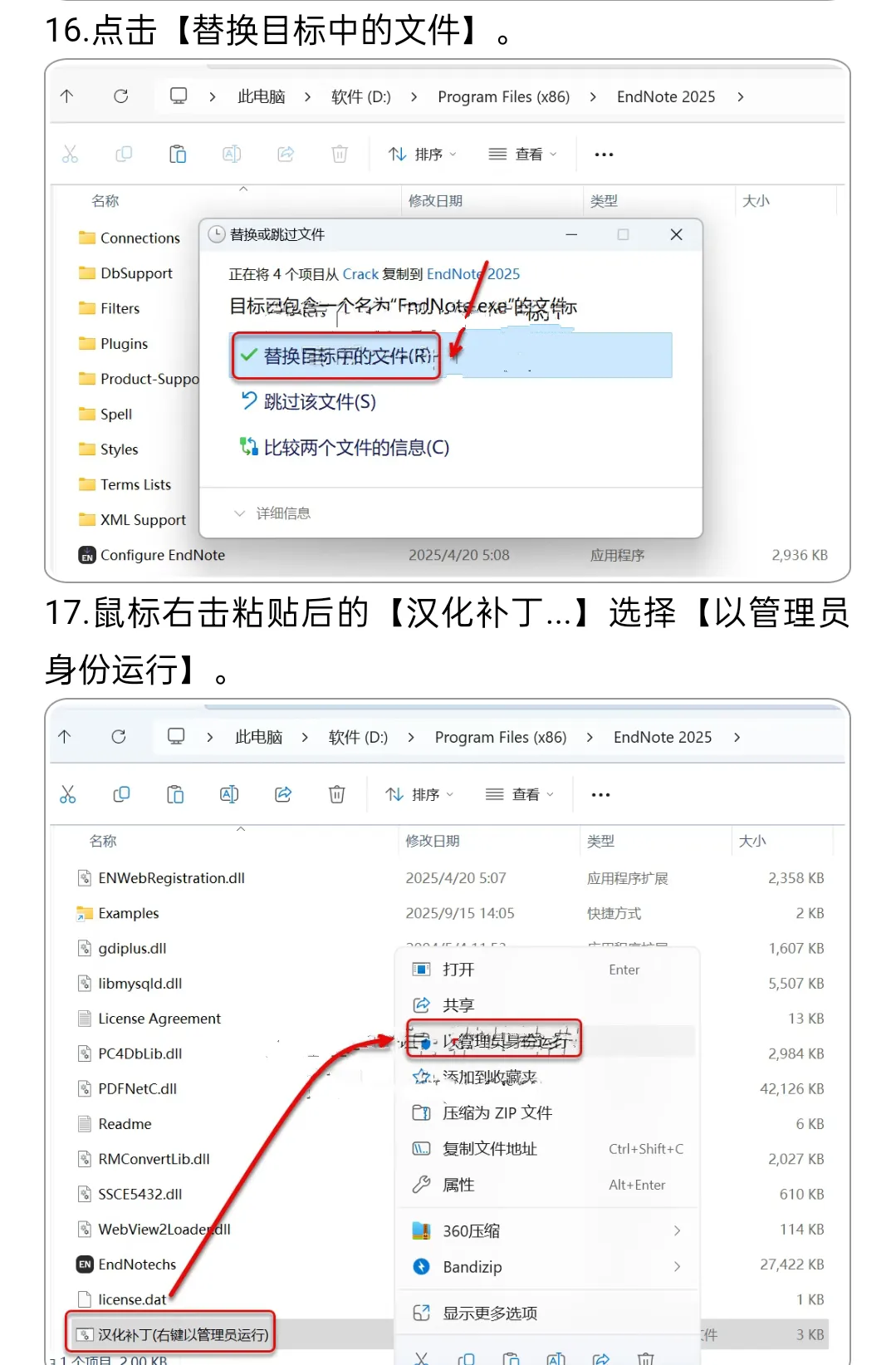Image resolution: width=896 pixels, height=1365 pixels.
Task: Click the Cut scissors icon in step 17 Explorer toolbar
Action: [68, 795]
